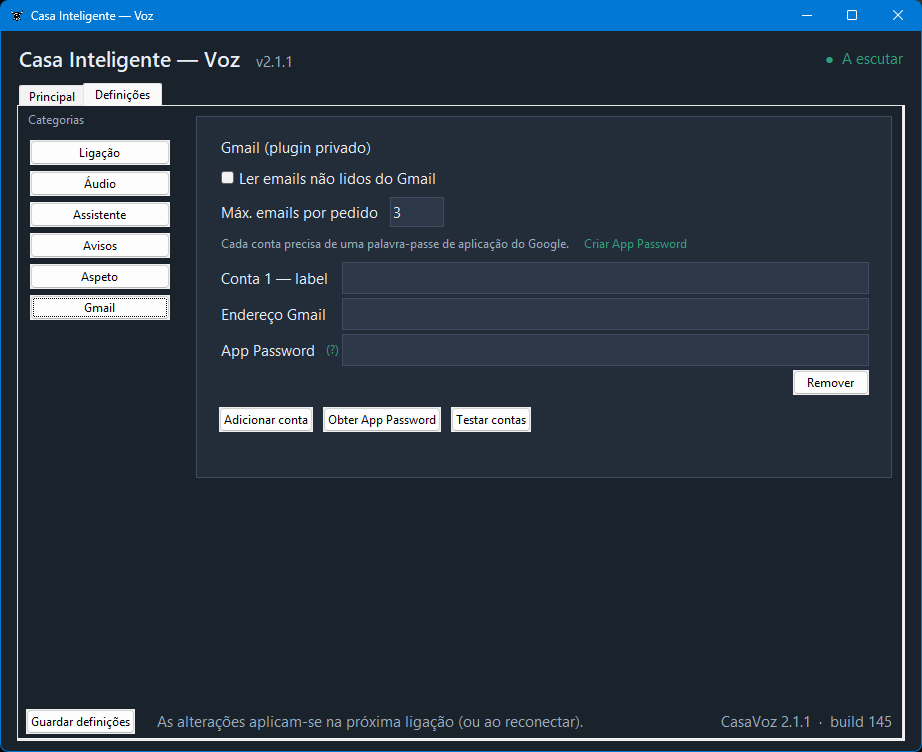922x752 pixels.
Task: Switch to the Principal tab
Action: (52, 96)
